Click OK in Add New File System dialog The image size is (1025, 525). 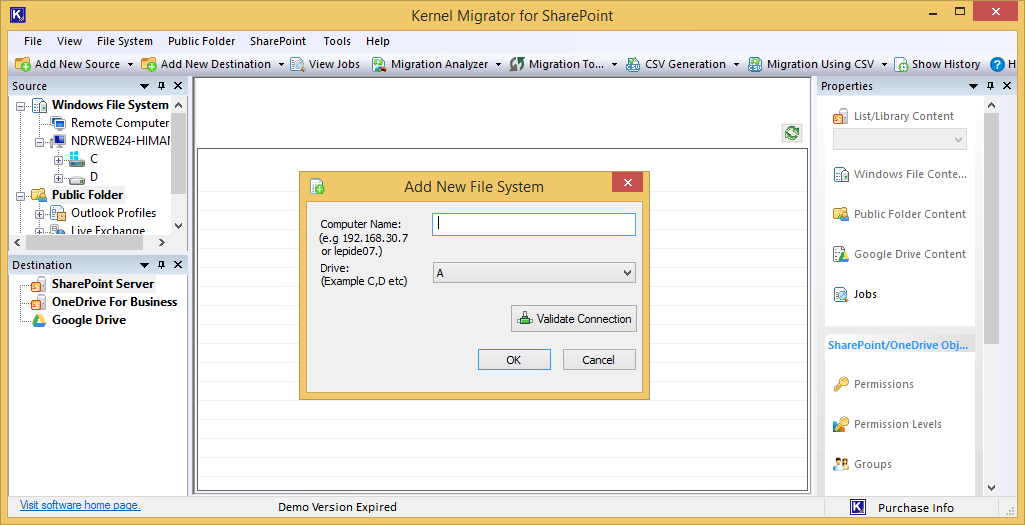pos(514,360)
